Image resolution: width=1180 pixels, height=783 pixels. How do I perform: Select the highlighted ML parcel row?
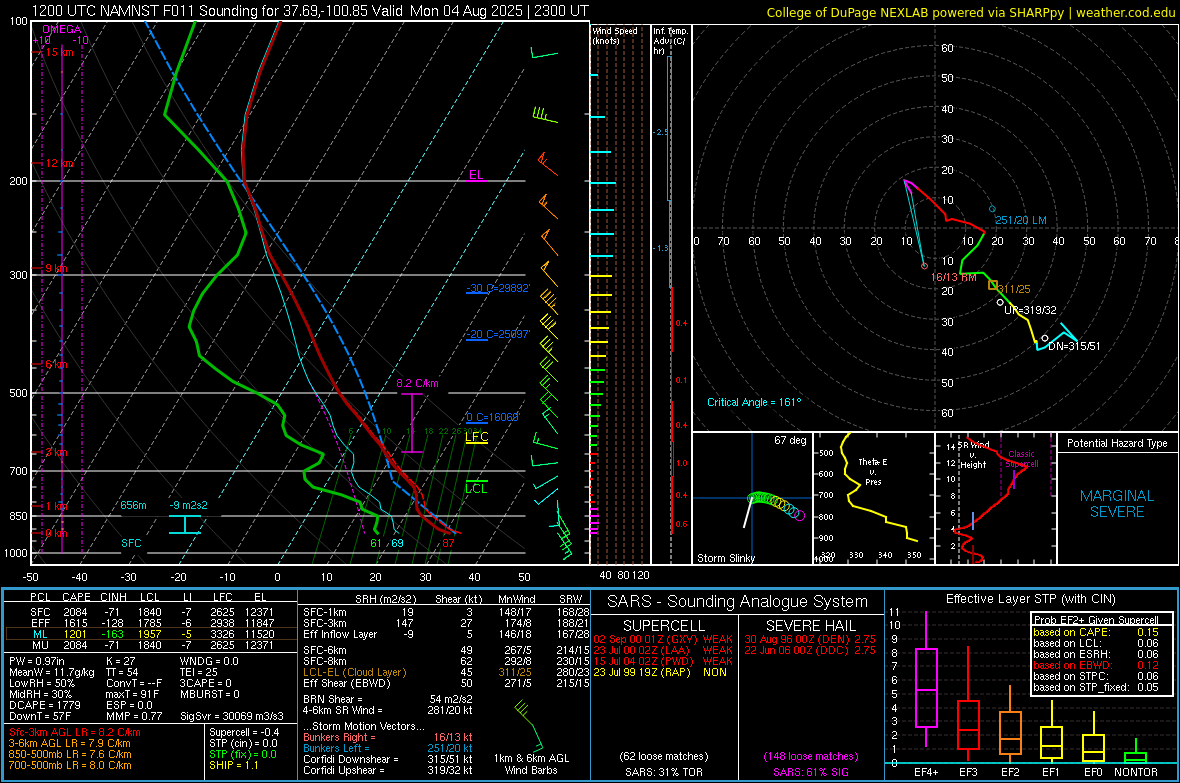tap(151, 634)
